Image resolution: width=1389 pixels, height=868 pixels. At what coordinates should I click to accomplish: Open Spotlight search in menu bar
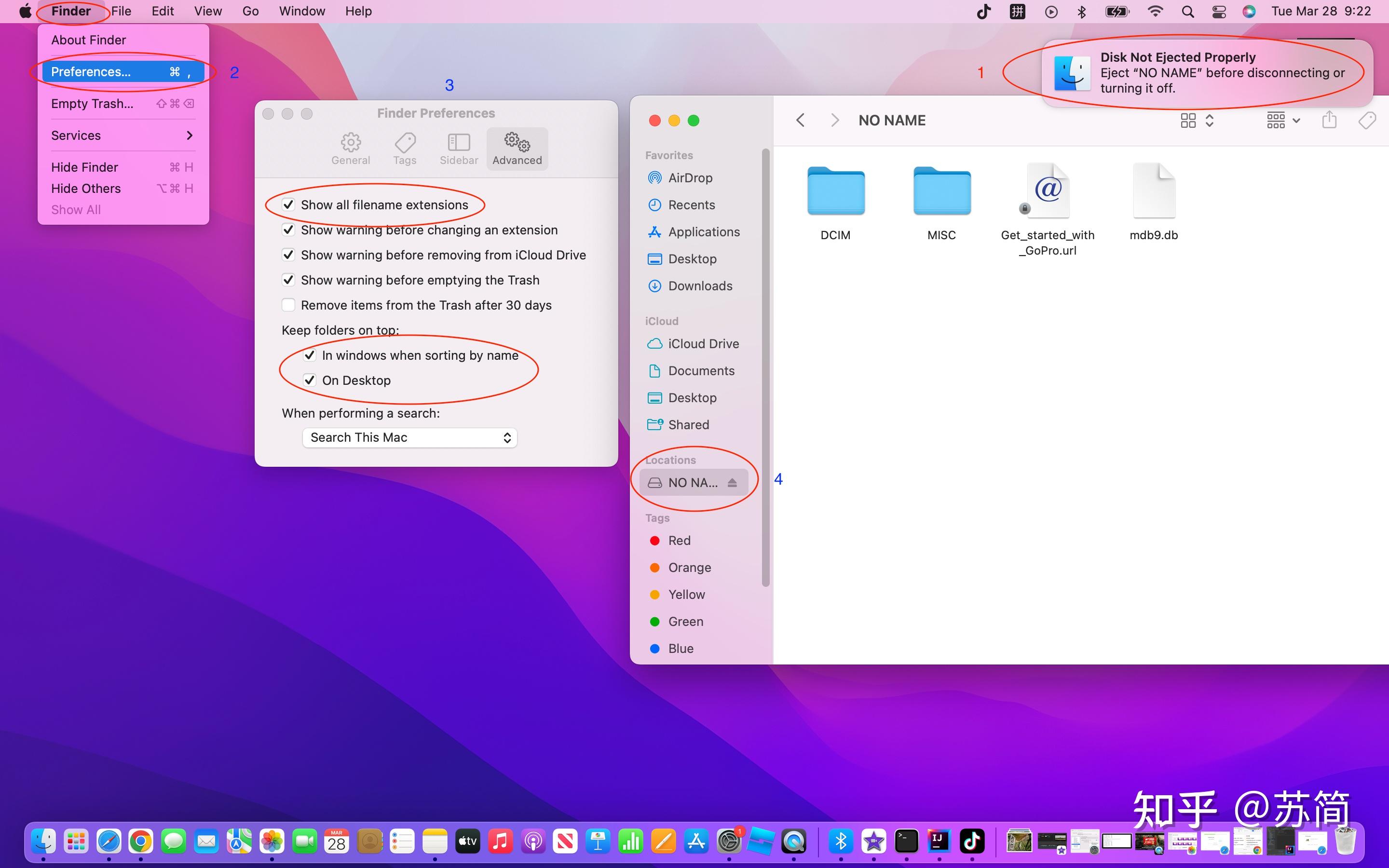click(1187, 12)
